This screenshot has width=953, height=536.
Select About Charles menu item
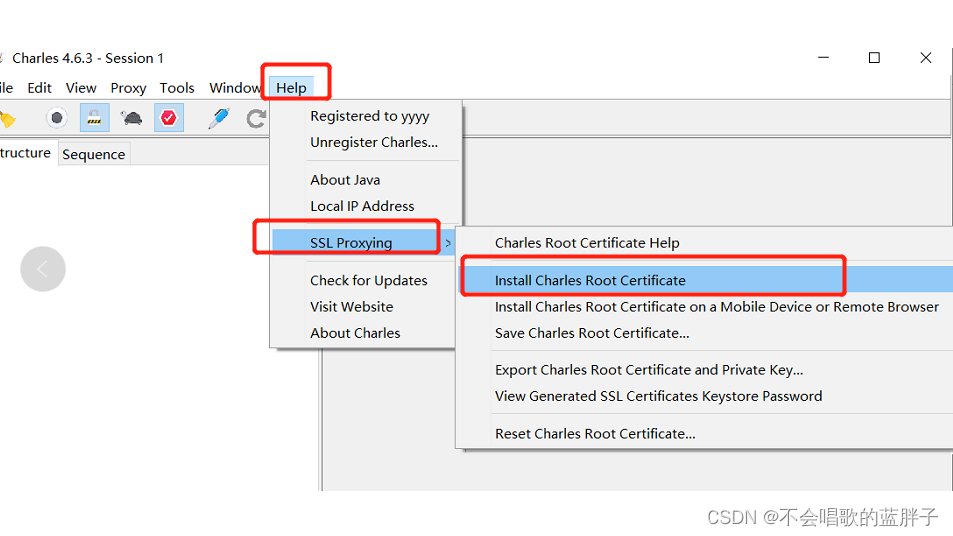(355, 333)
